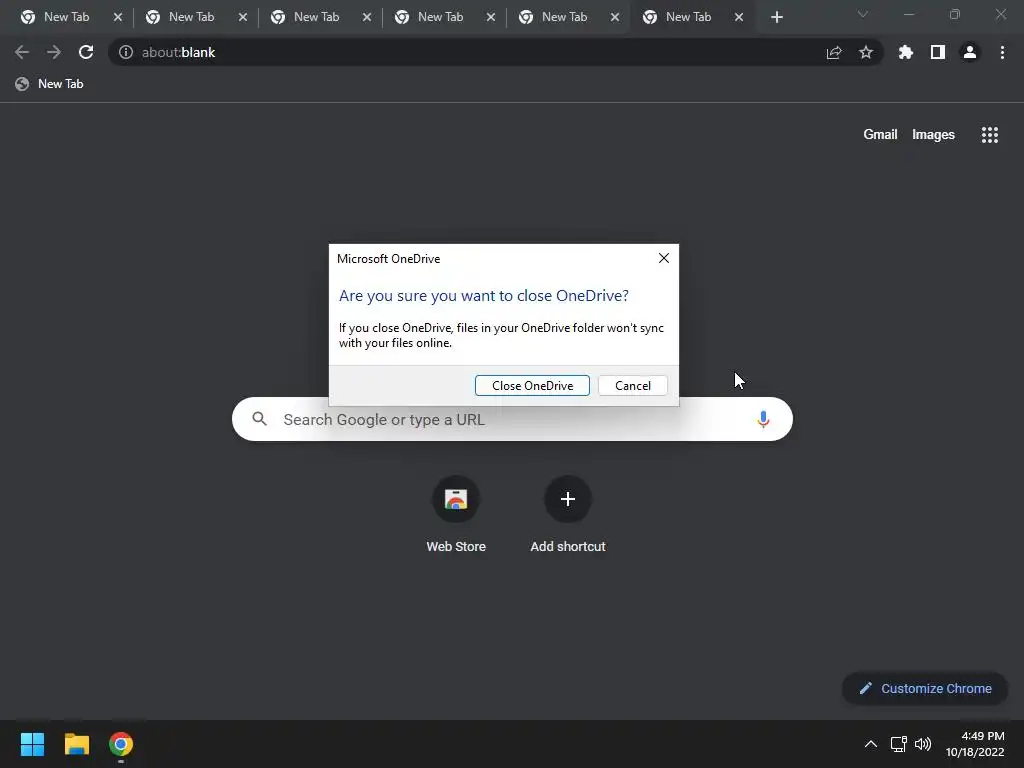Open Google apps grid
This screenshot has height=768, width=1024.
(990, 135)
